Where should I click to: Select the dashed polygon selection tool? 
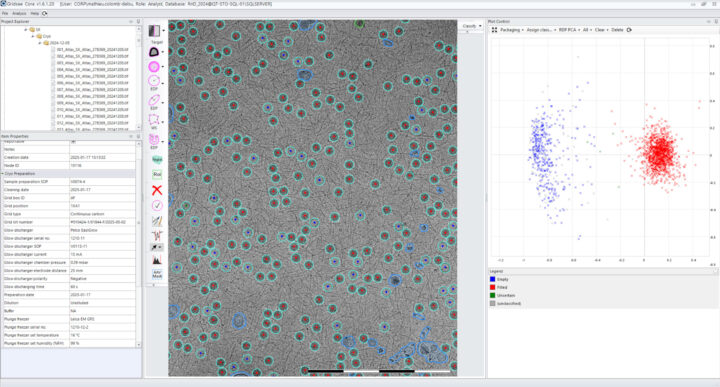pyautogui.click(x=154, y=120)
